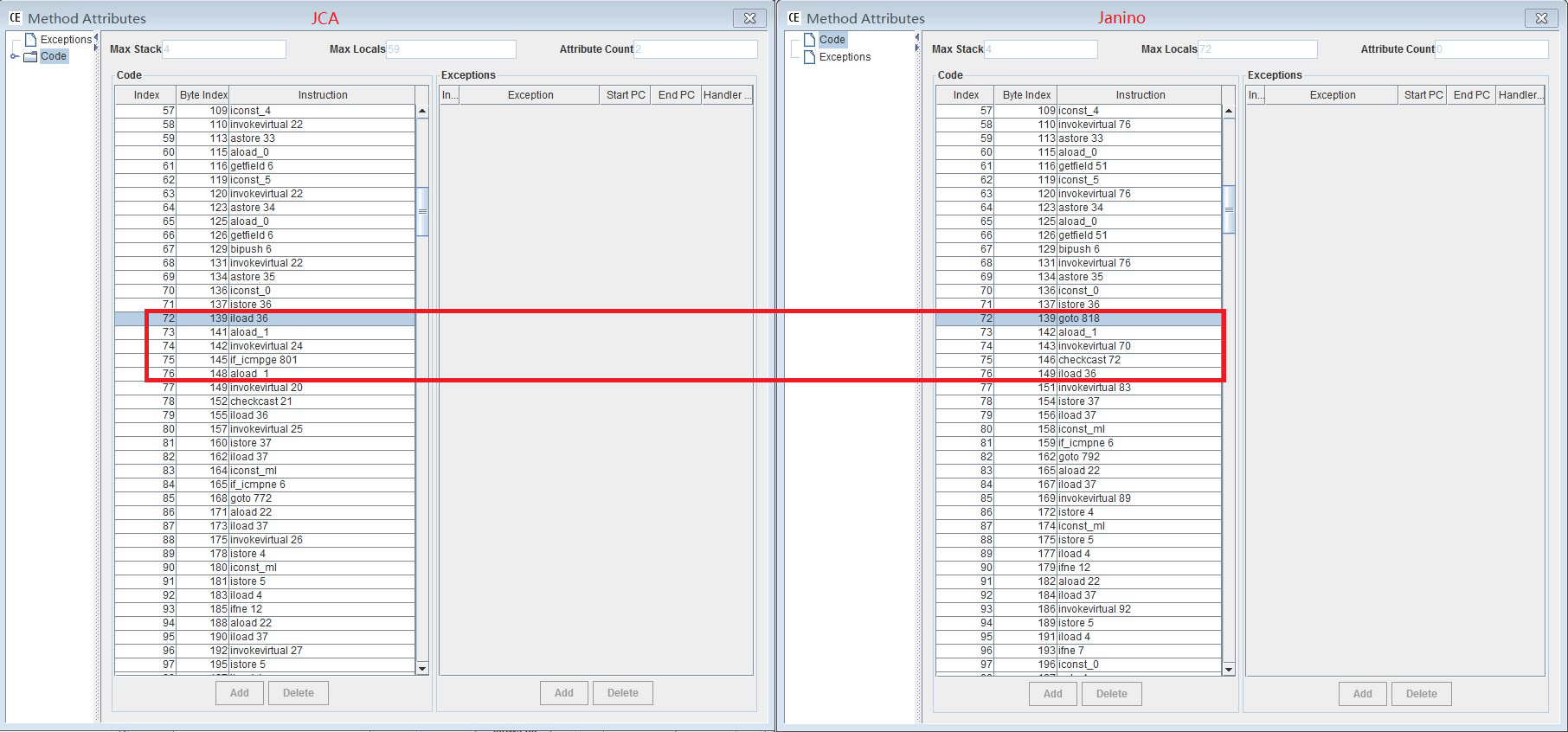Select 'ifne 7' row in Janino table
The width and height of the screenshot is (1568, 732).
1079,651
